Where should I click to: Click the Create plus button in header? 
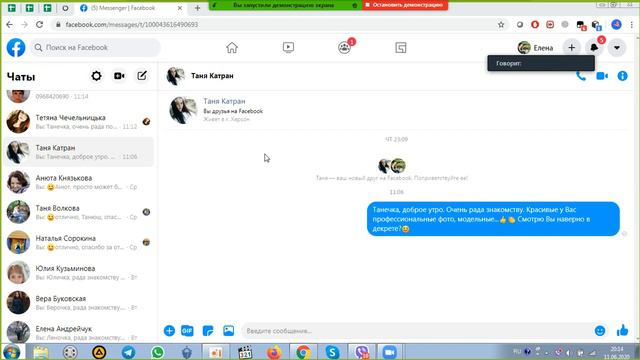(x=571, y=48)
